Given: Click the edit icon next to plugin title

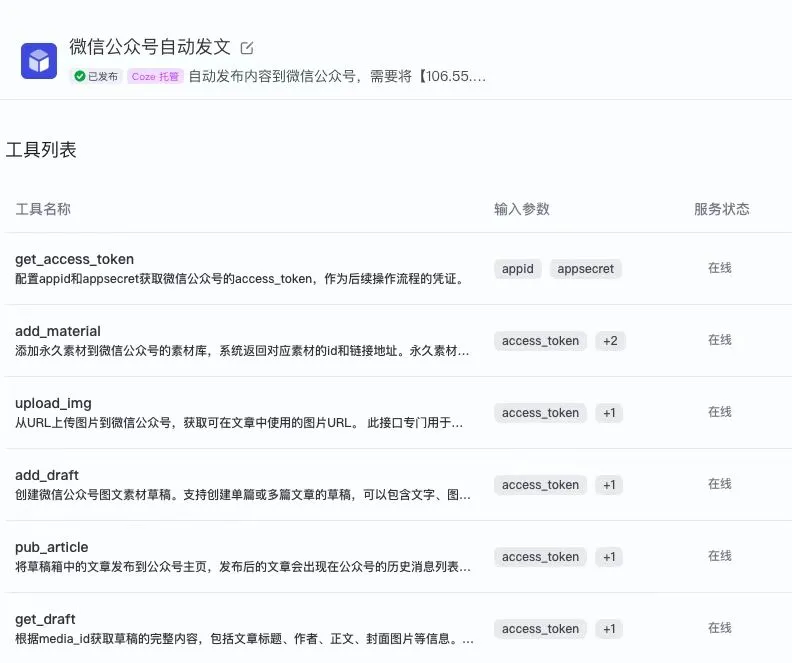Looking at the screenshot, I should (x=247, y=48).
